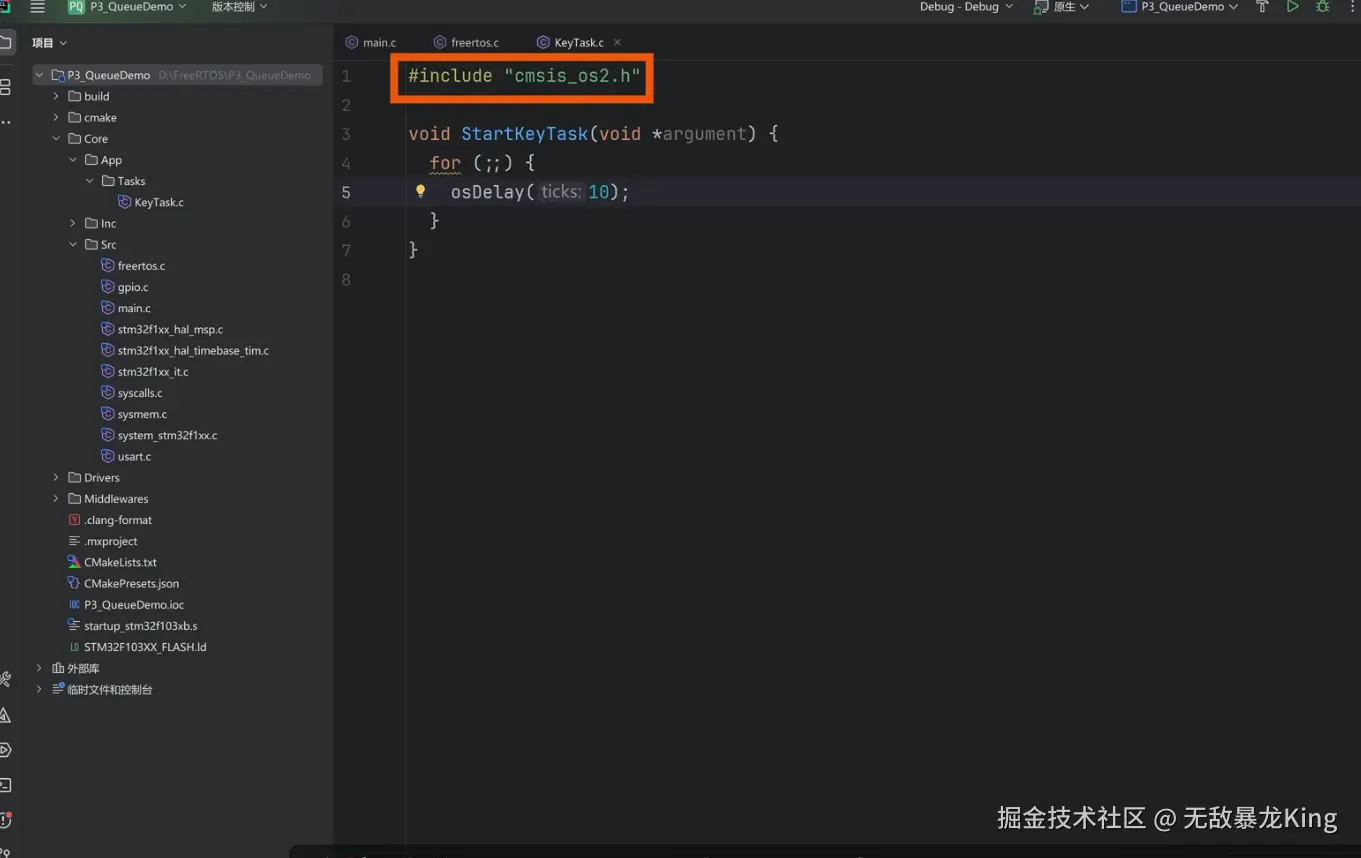Click the .clang-format file icon
Image resolution: width=1361 pixels, height=858 pixels.
[x=74, y=520]
